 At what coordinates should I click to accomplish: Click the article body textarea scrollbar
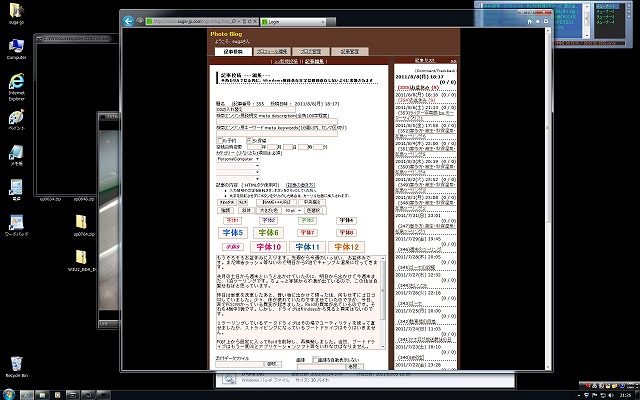point(382,302)
